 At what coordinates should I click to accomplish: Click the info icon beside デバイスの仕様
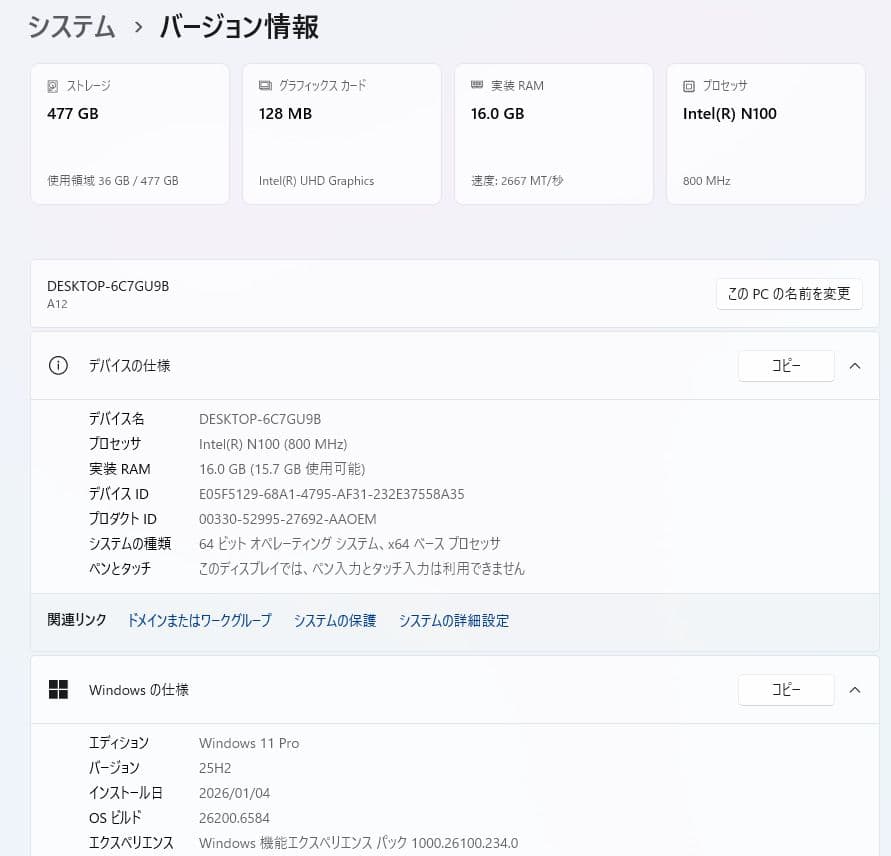click(x=58, y=366)
